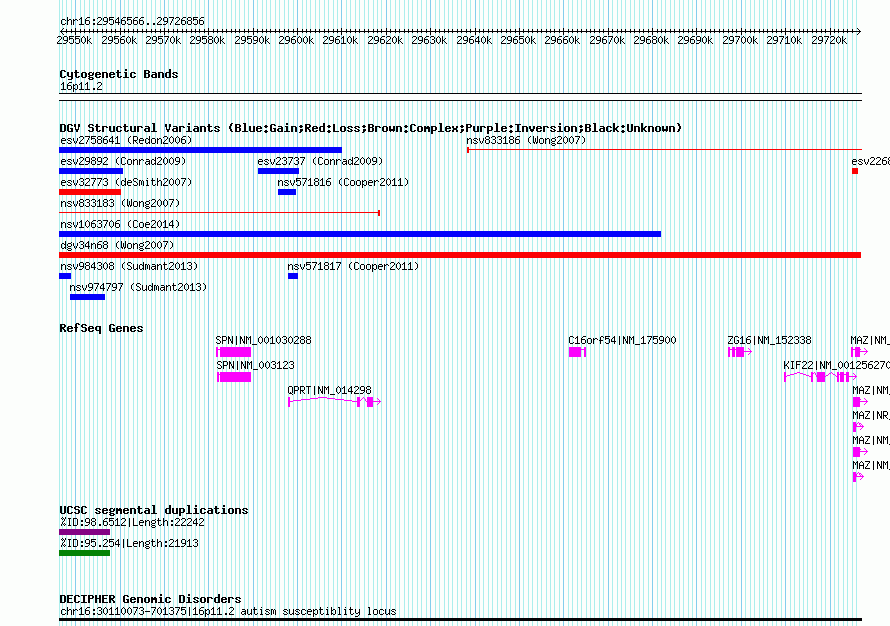Screen dimensions: 890x626
Task: Open the nsv974797 (Sudmant2013) label
Action: pos(138,287)
